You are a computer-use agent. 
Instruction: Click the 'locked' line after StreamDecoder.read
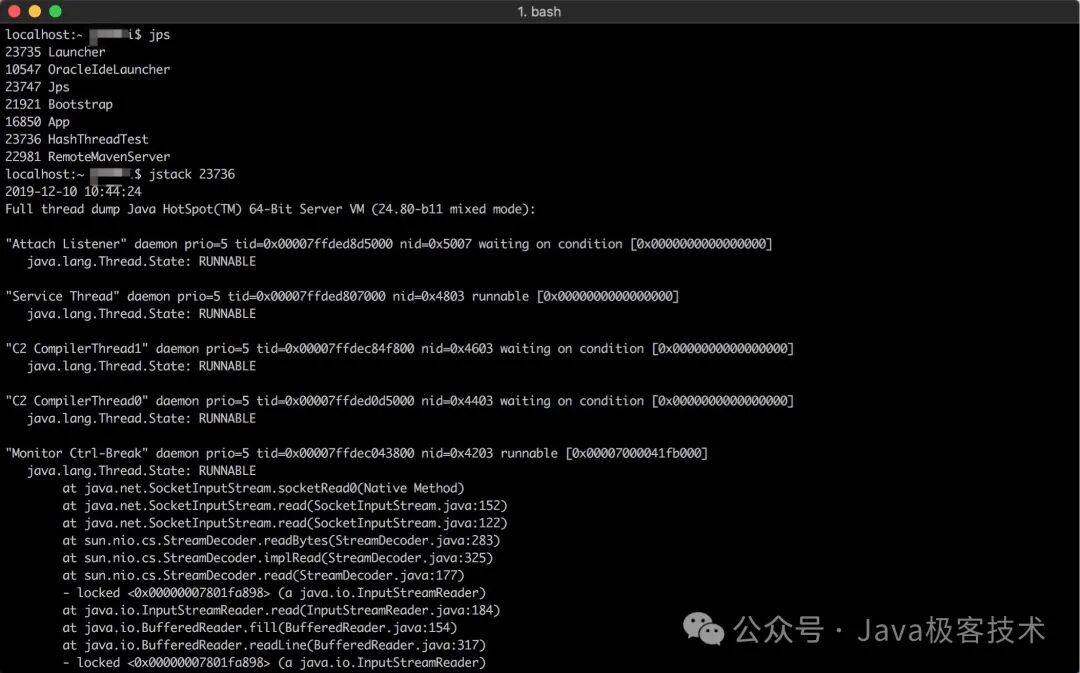coord(274,593)
